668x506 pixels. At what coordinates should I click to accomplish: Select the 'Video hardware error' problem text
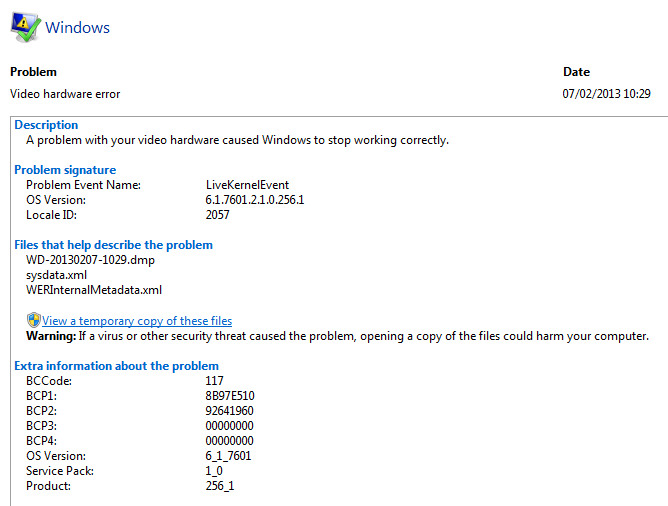pos(65,94)
